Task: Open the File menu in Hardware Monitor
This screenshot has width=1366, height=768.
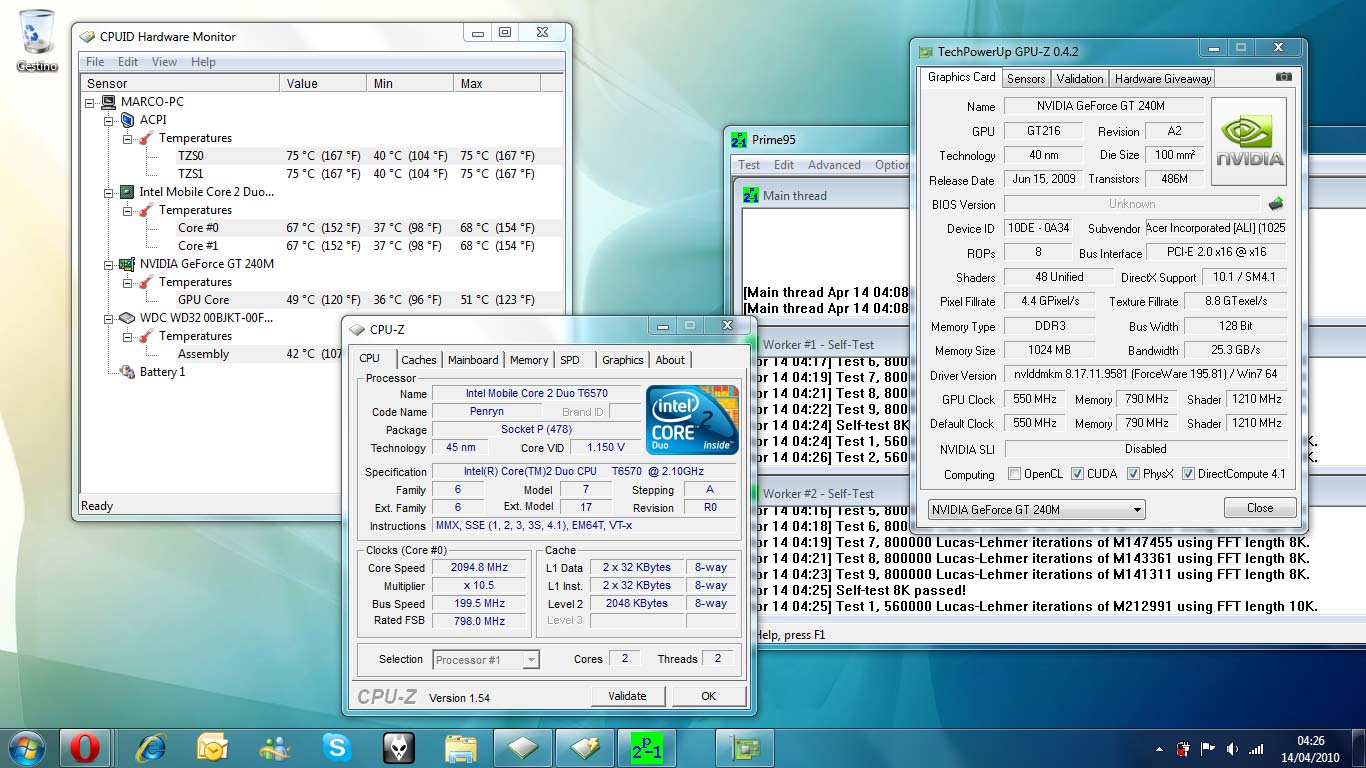Action: (x=95, y=62)
